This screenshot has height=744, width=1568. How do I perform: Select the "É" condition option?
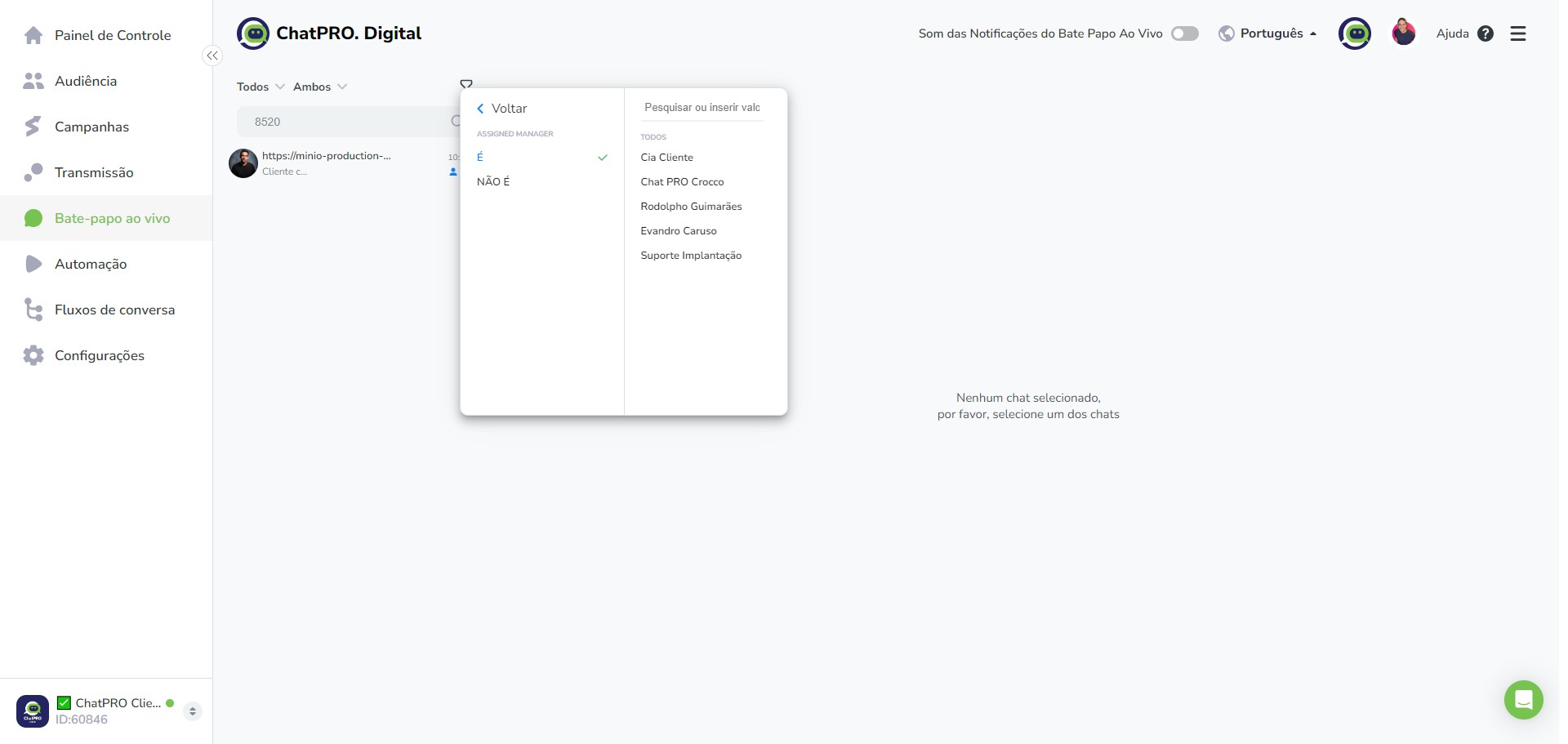(542, 157)
